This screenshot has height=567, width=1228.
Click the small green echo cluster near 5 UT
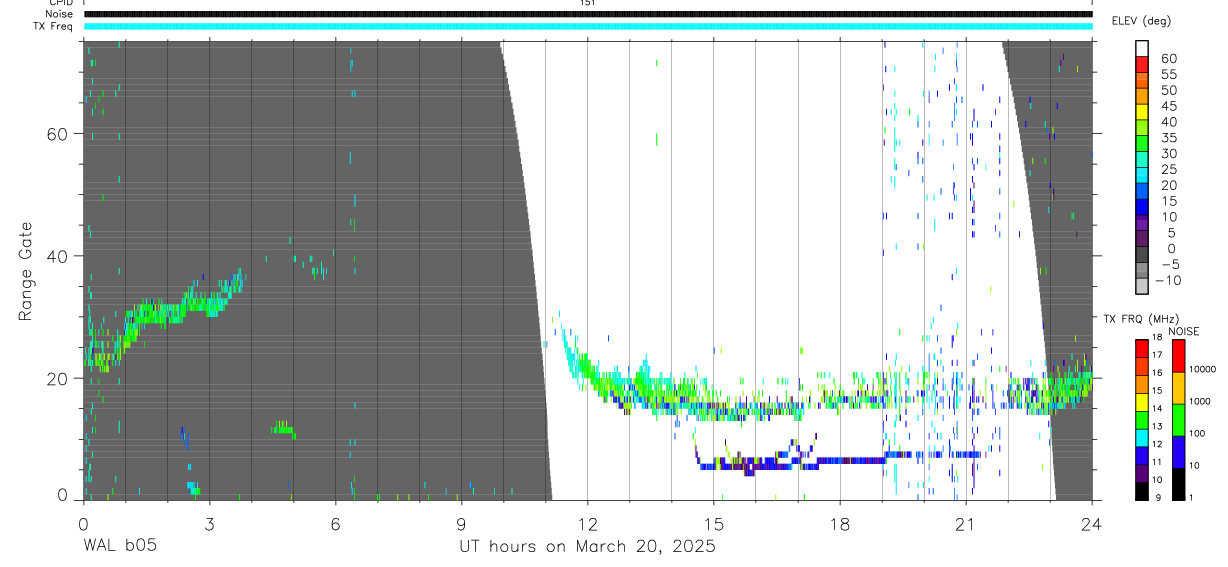click(283, 428)
